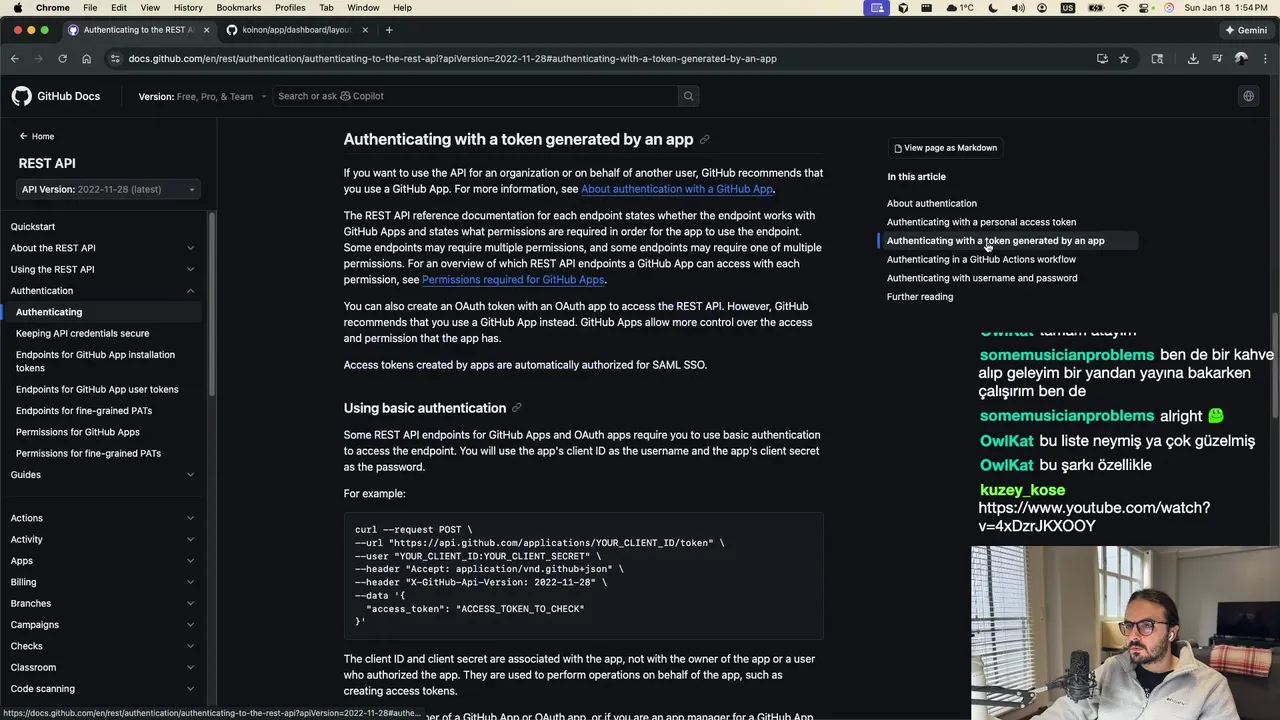Click the Apple menu icon
1280x720 pixels.
[x=18, y=8]
